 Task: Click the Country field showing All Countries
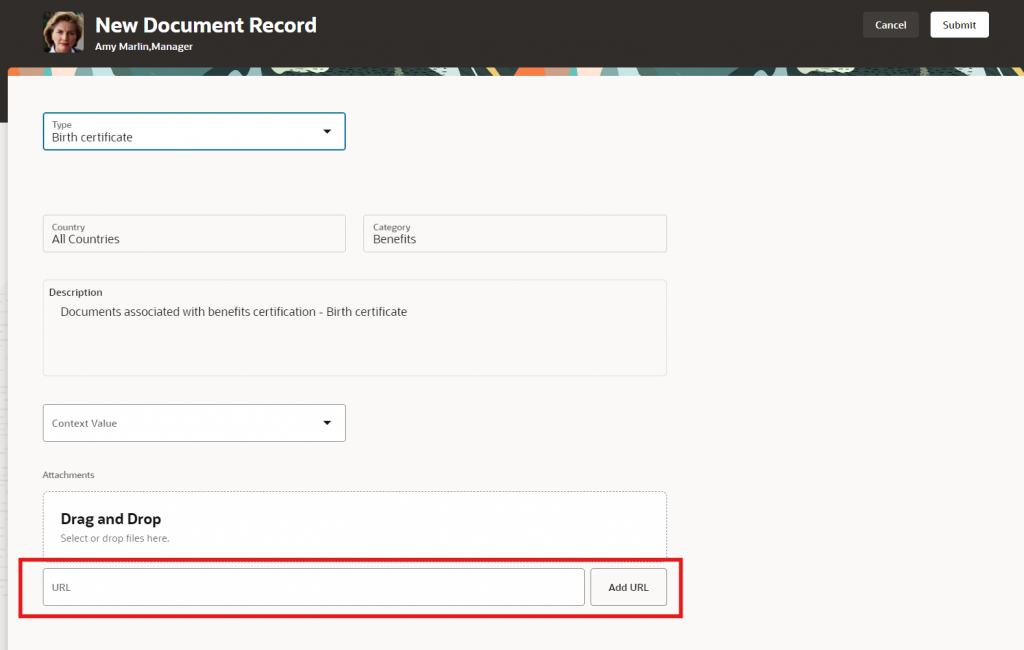click(x=193, y=233)
